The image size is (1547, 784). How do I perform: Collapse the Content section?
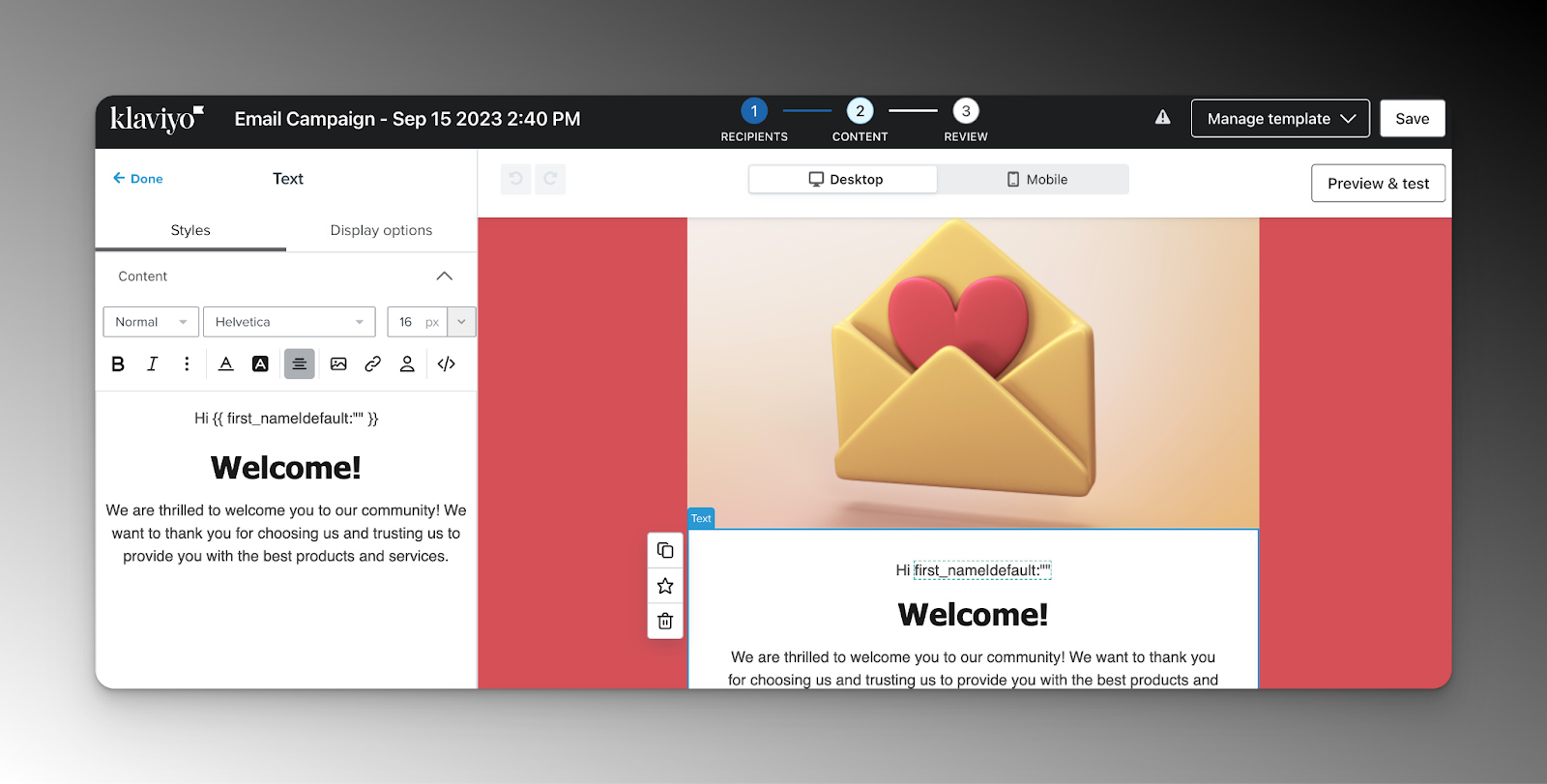444,276
